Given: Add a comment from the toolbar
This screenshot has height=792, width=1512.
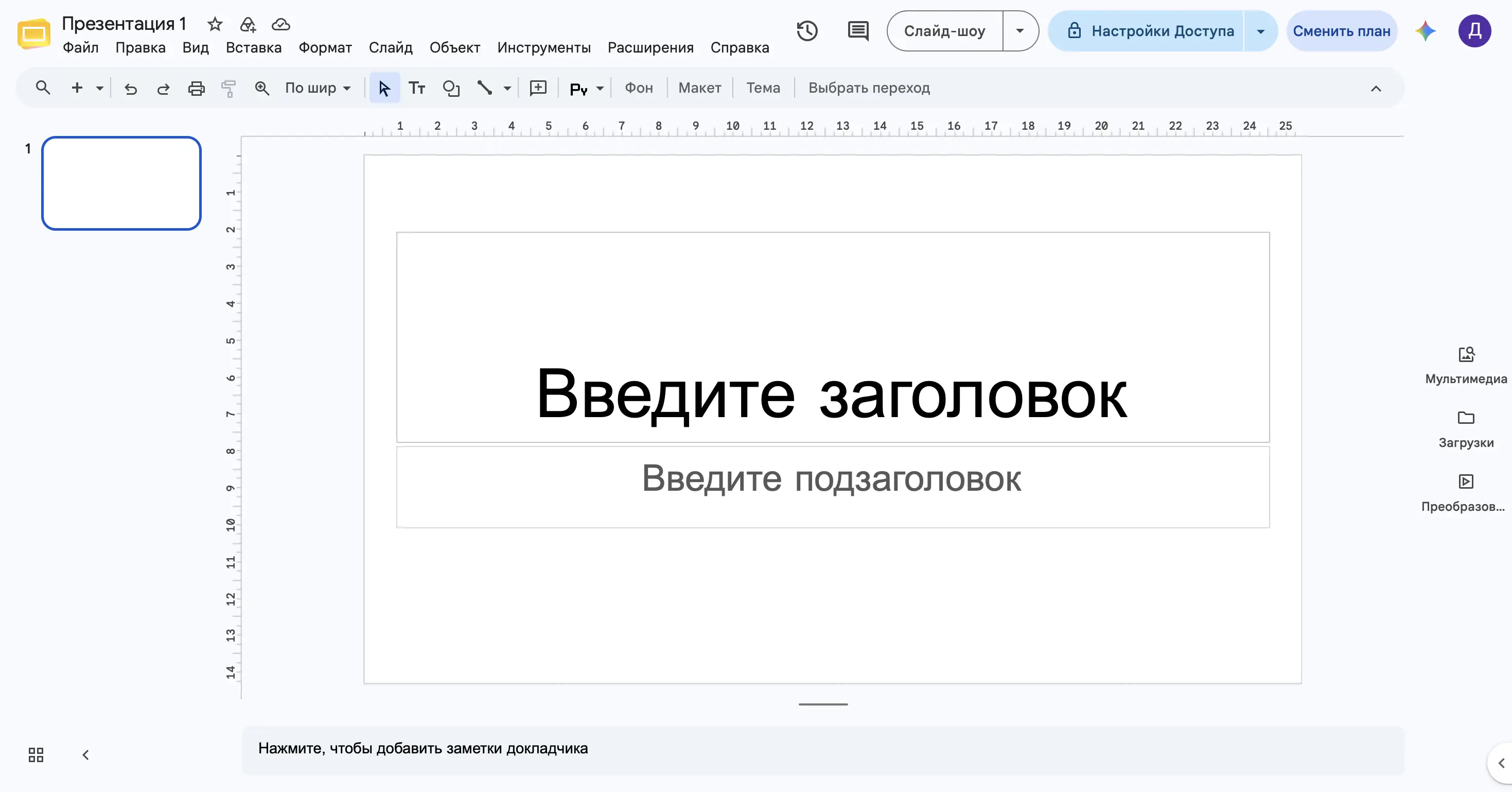Looking at the screenshot, I should tap(538, 88).
